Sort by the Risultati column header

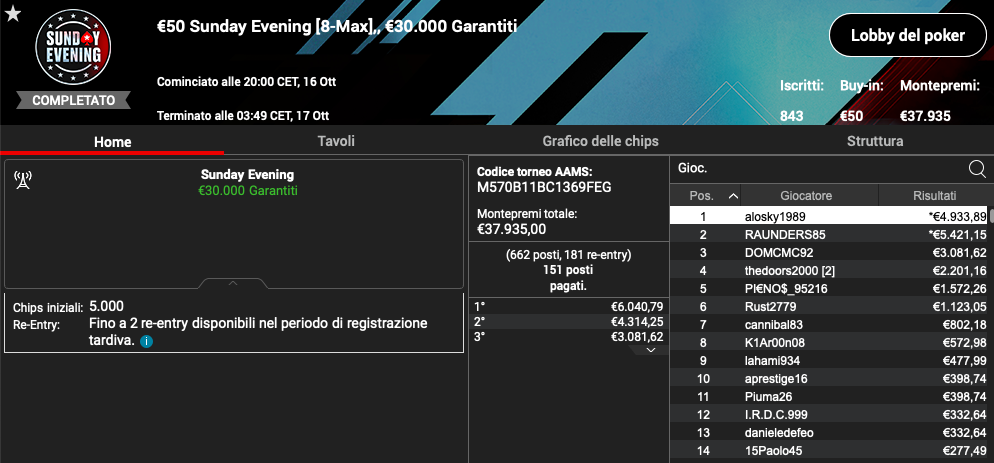coord(934,196)
